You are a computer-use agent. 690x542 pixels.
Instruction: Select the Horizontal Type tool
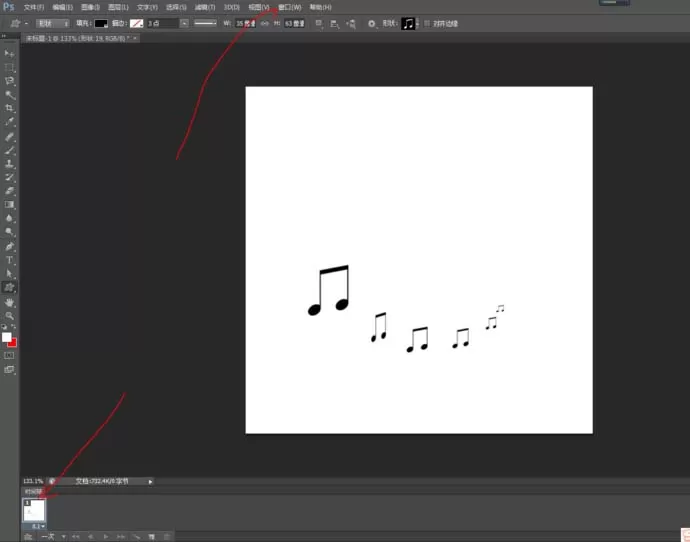pyautogui.click(x=9, y=260)
